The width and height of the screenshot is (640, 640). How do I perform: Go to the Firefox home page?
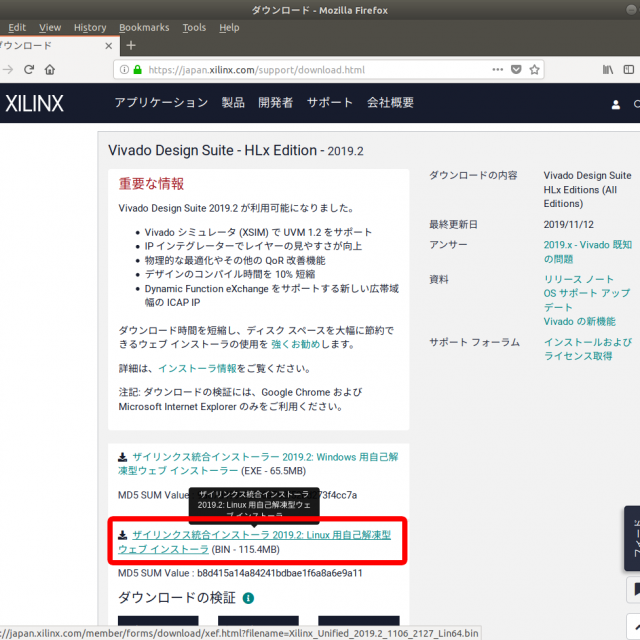tap(50, 70)
